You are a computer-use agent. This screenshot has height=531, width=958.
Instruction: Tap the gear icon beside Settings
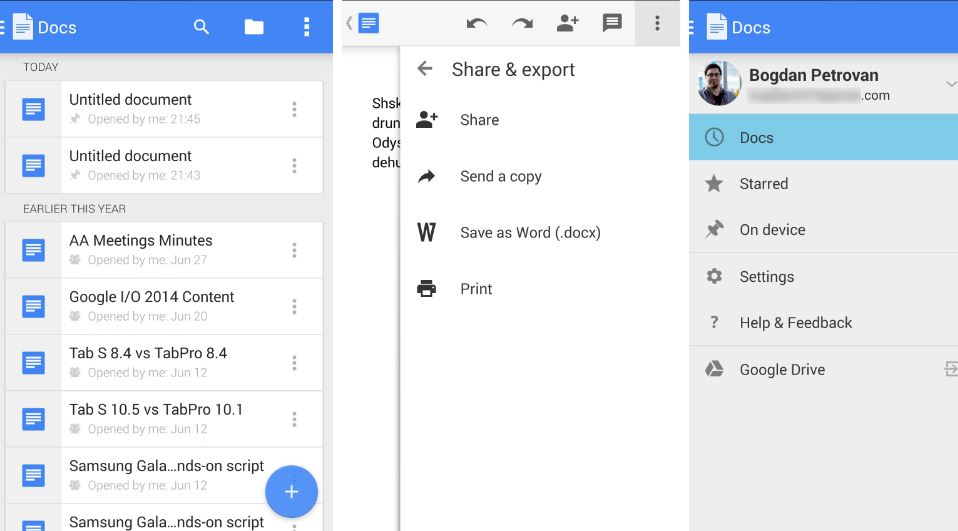tap(714, 276)
